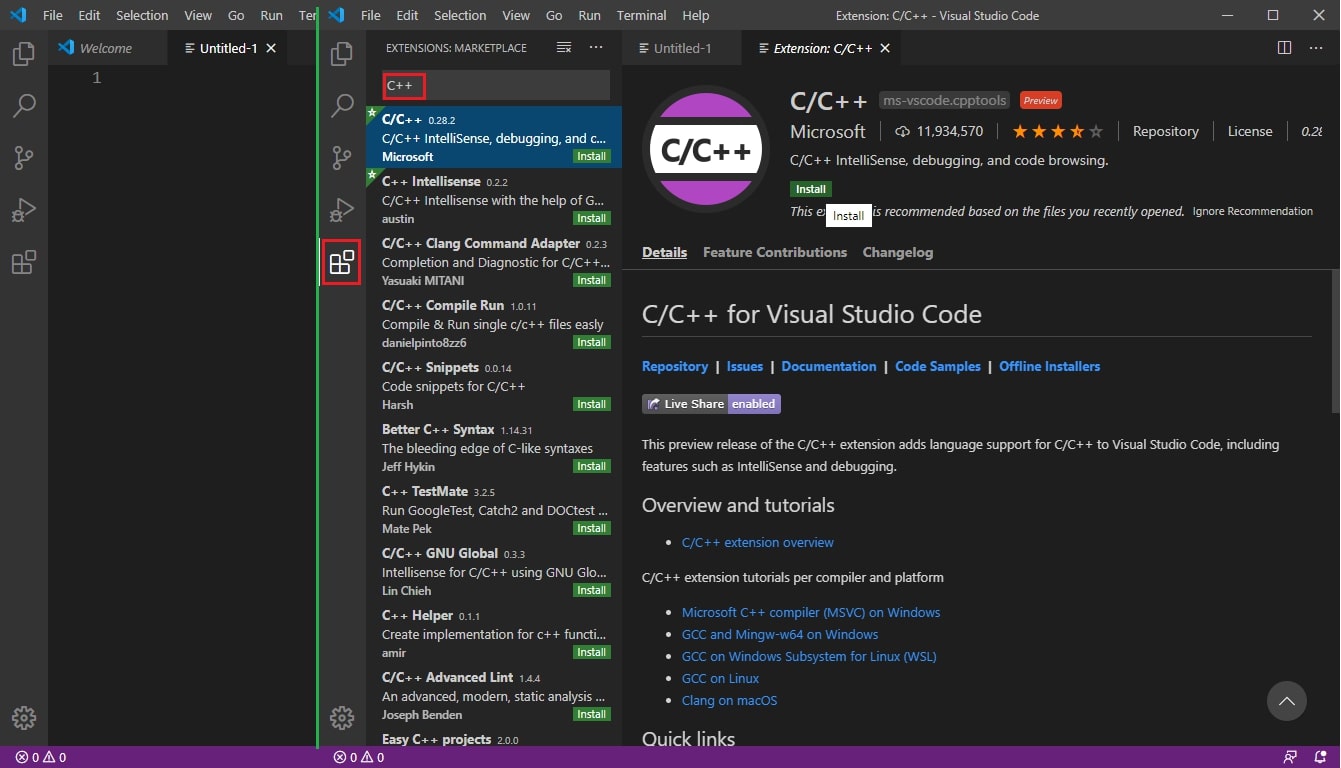Open the Explorer view in the activity bar

click(x=342, y=54)
